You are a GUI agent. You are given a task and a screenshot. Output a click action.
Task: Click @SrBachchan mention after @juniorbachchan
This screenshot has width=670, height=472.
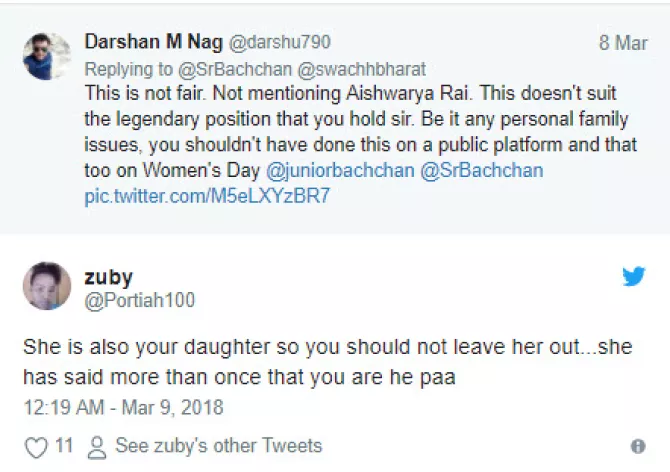490,170
